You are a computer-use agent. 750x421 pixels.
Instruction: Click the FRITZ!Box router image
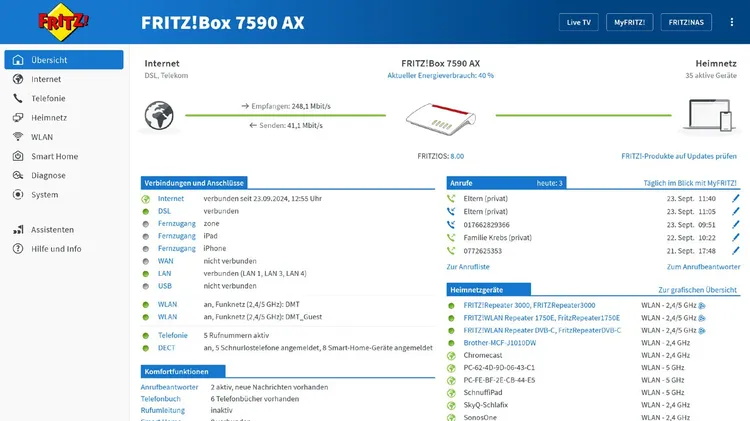tap(441, 119)
